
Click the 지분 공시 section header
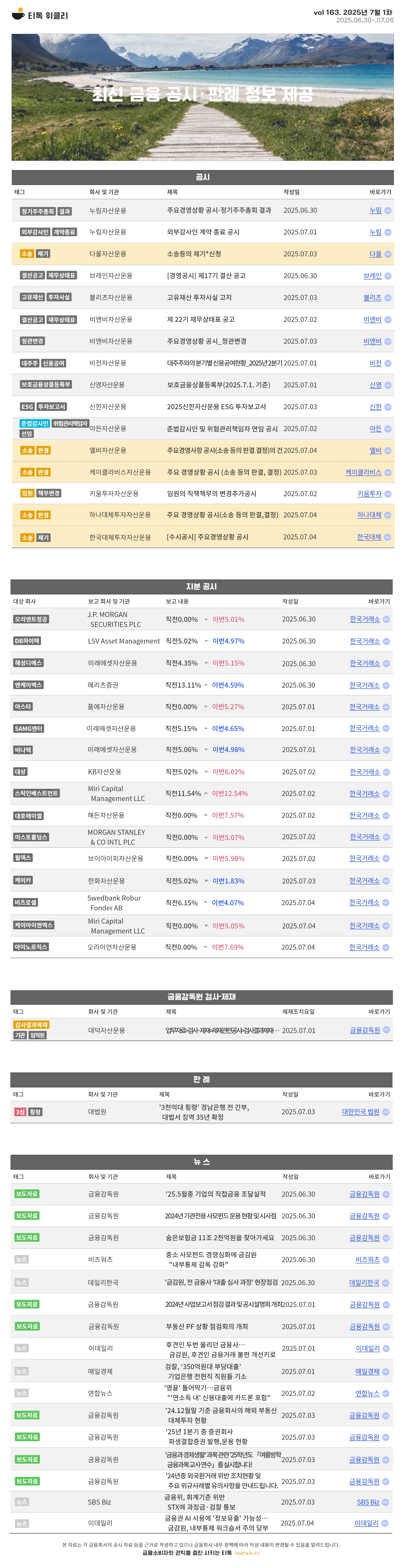click(201, 587)
